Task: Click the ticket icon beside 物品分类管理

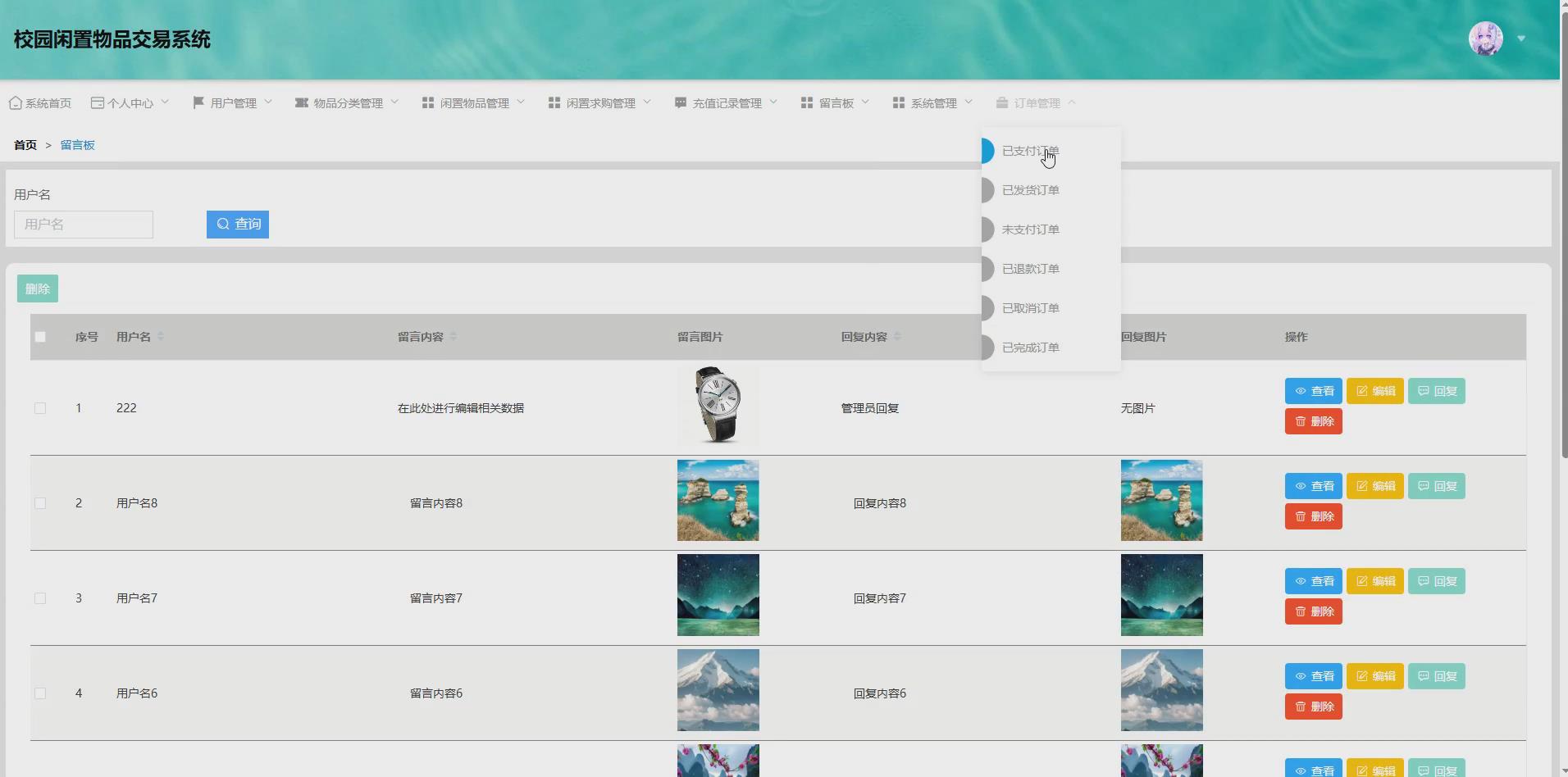Action: point(302,102)
